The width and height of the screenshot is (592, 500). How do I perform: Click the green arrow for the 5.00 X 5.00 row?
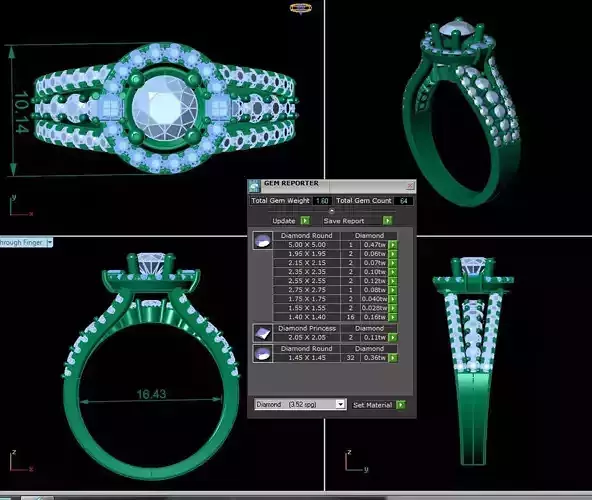pos(393,245)
